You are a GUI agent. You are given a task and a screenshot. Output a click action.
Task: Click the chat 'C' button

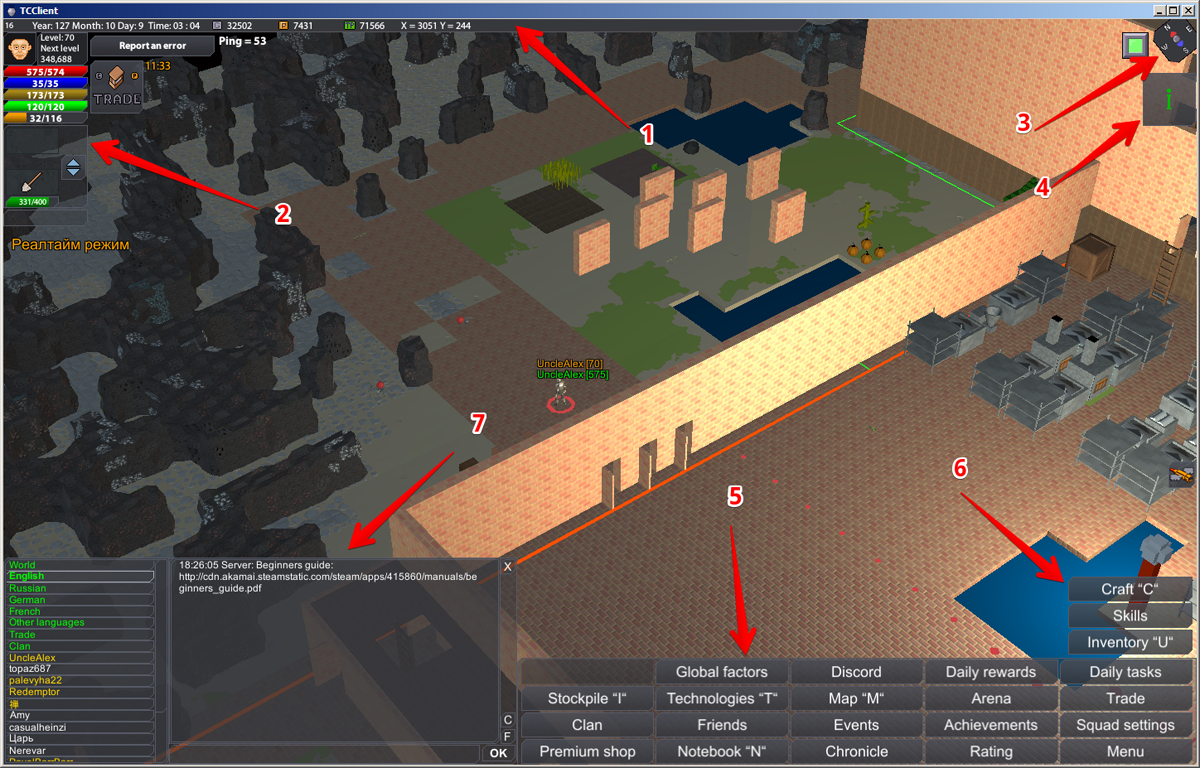pyautogui.click(x=508, y=720)
